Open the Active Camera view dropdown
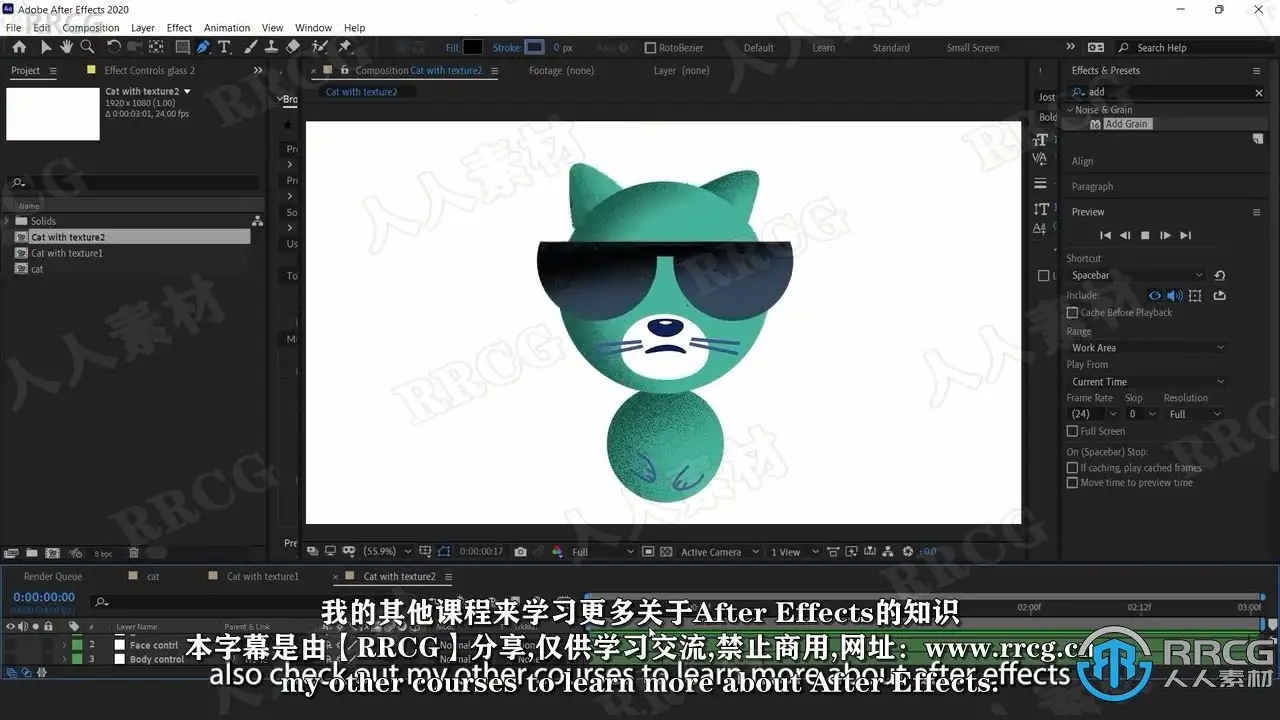 pyautogui.click(x=718, y=552)
